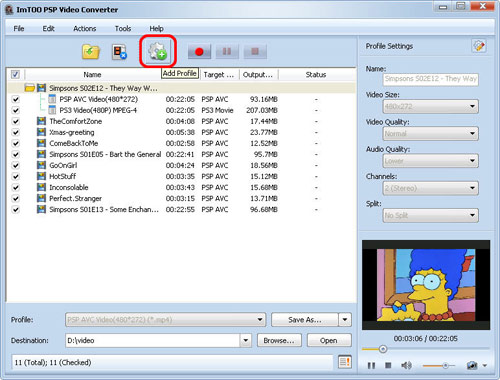Click the Simpsons S02E12 folder icon

(x=30, y=88)
